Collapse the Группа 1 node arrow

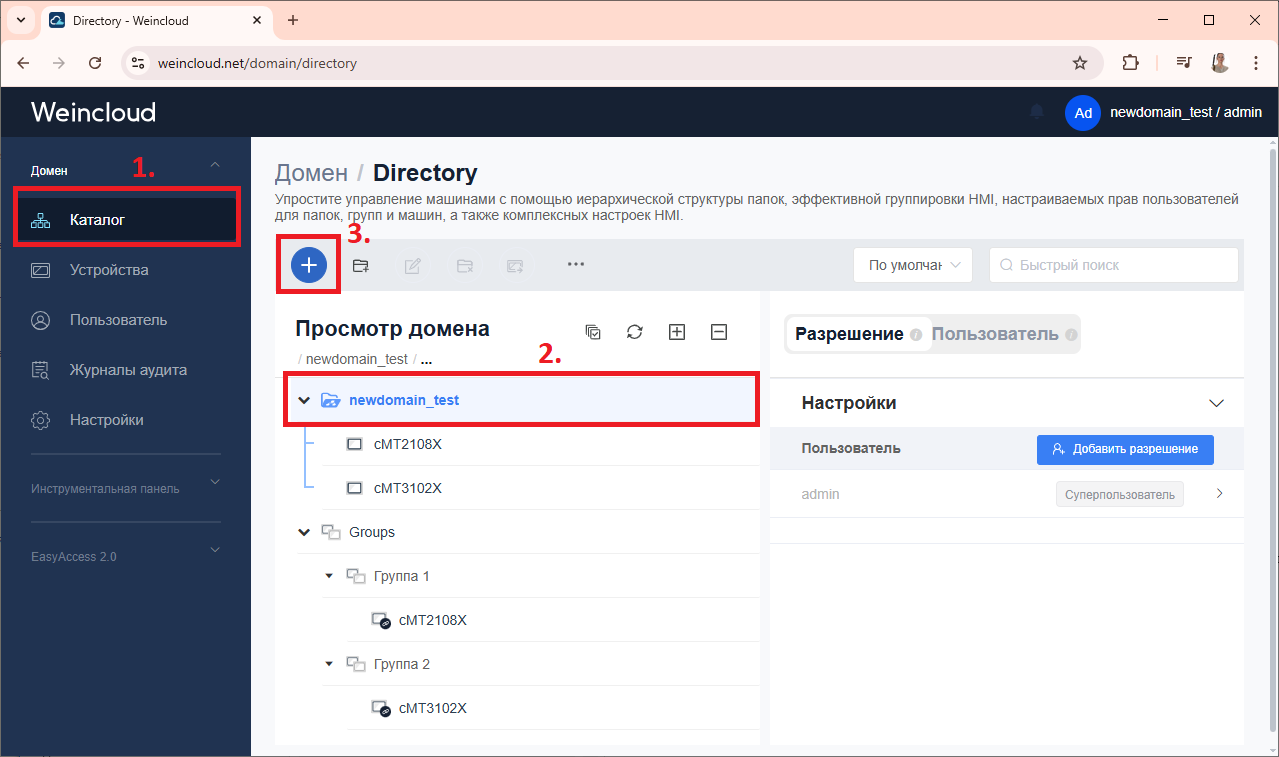click(x=329, y=576)
